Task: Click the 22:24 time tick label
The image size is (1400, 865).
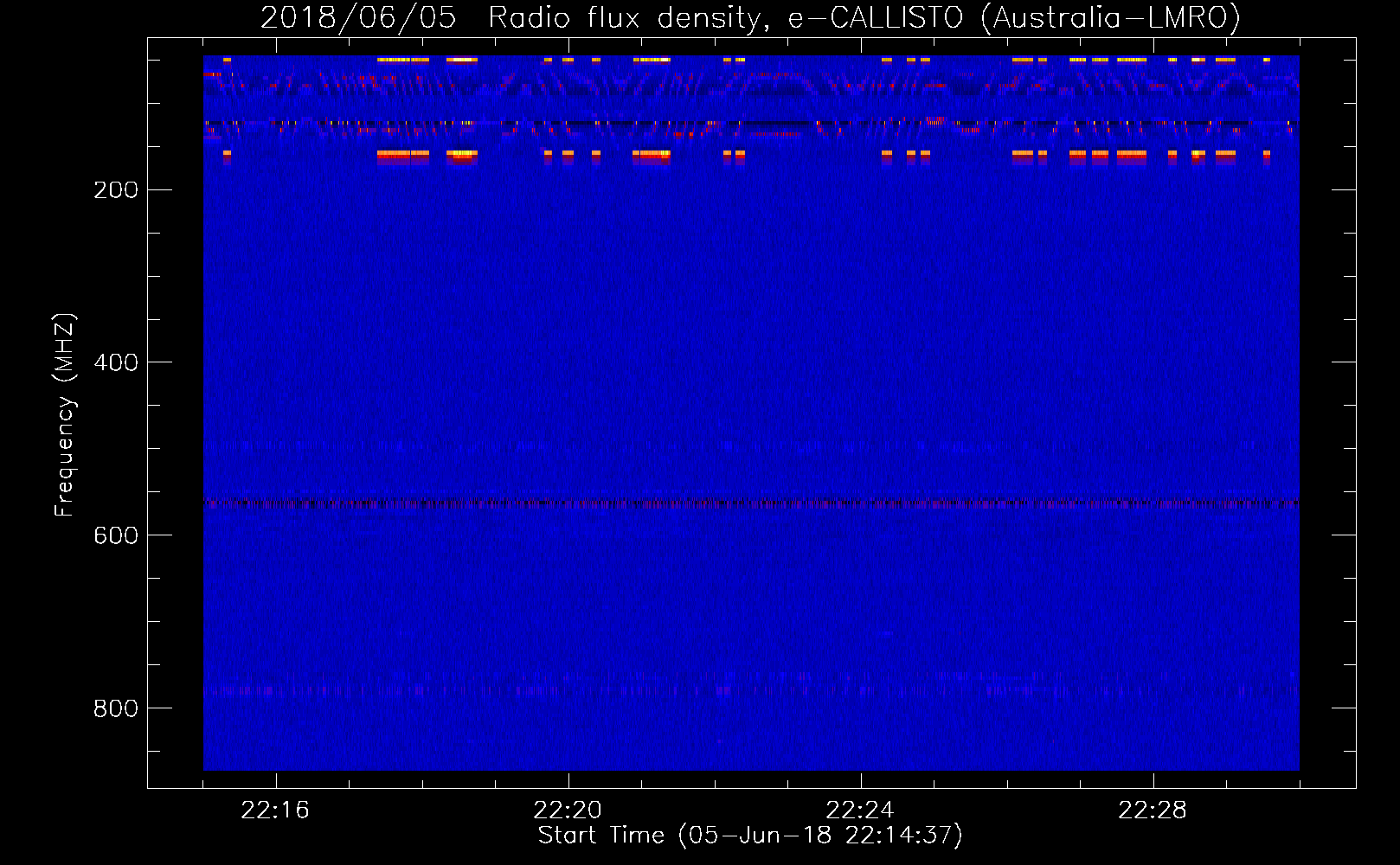Action: [x=860, y=811]
